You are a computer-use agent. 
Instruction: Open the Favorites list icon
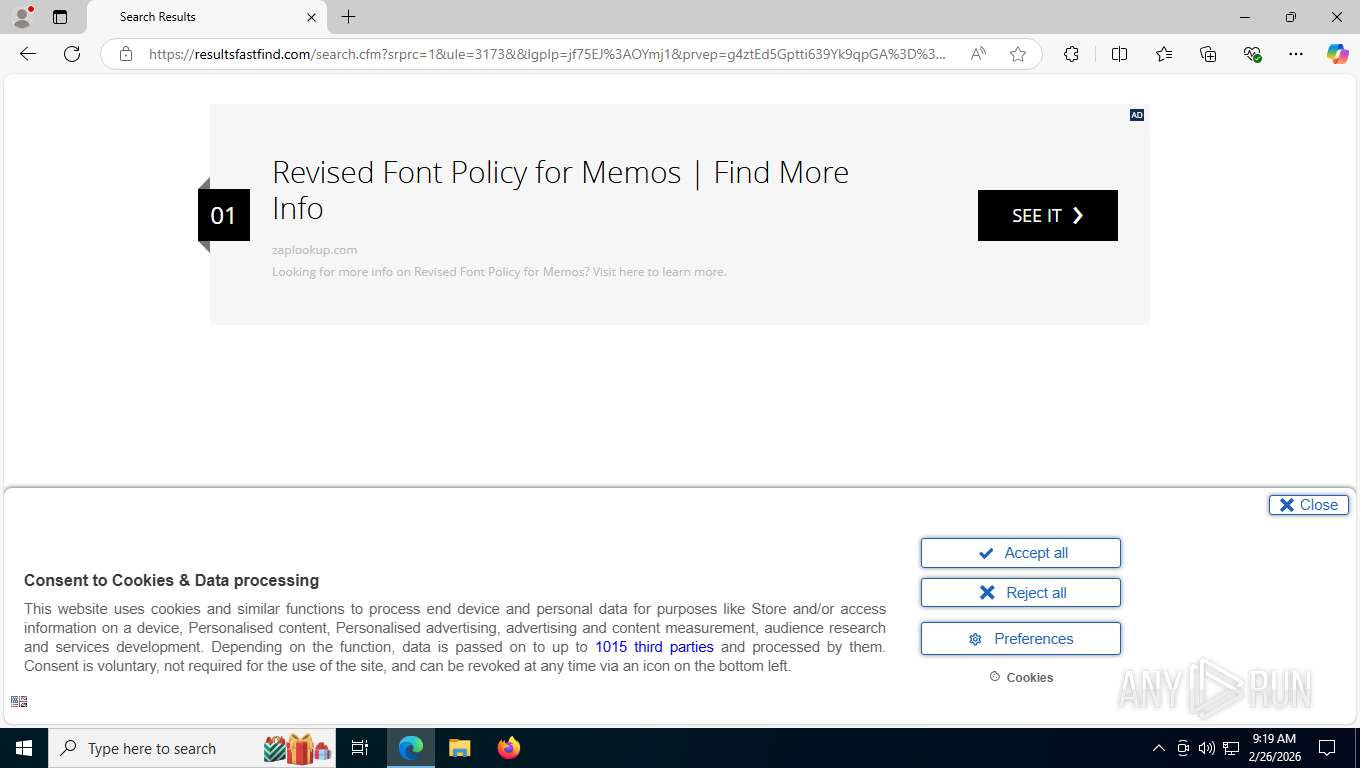point(1164,54)
